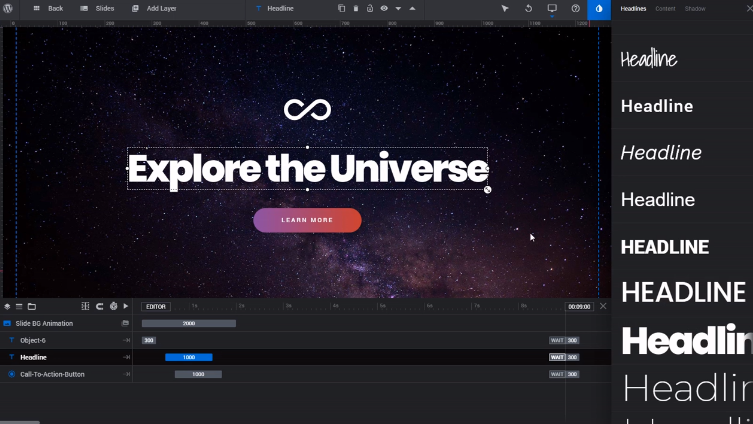Select the Object-6 layer row

pos(66,340)
